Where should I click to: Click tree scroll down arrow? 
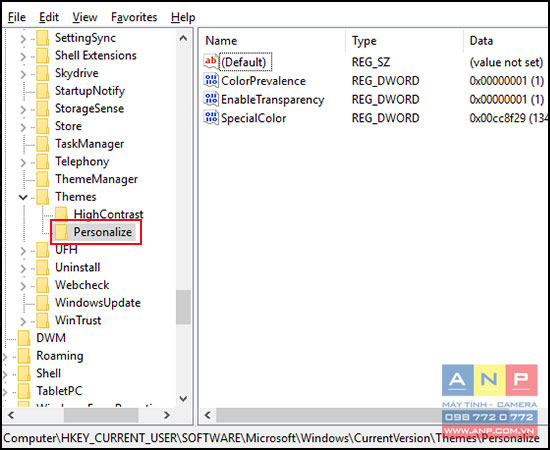(x=183, y=399)
